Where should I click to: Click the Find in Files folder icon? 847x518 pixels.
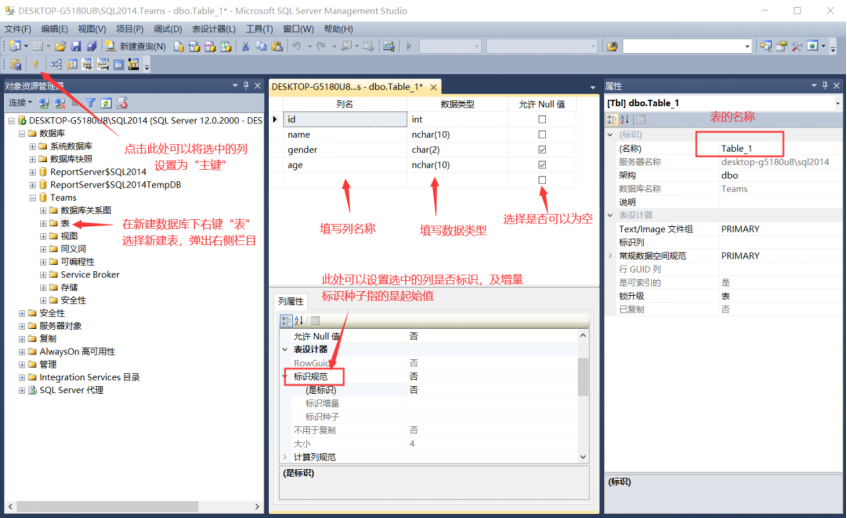coord(612,46)
